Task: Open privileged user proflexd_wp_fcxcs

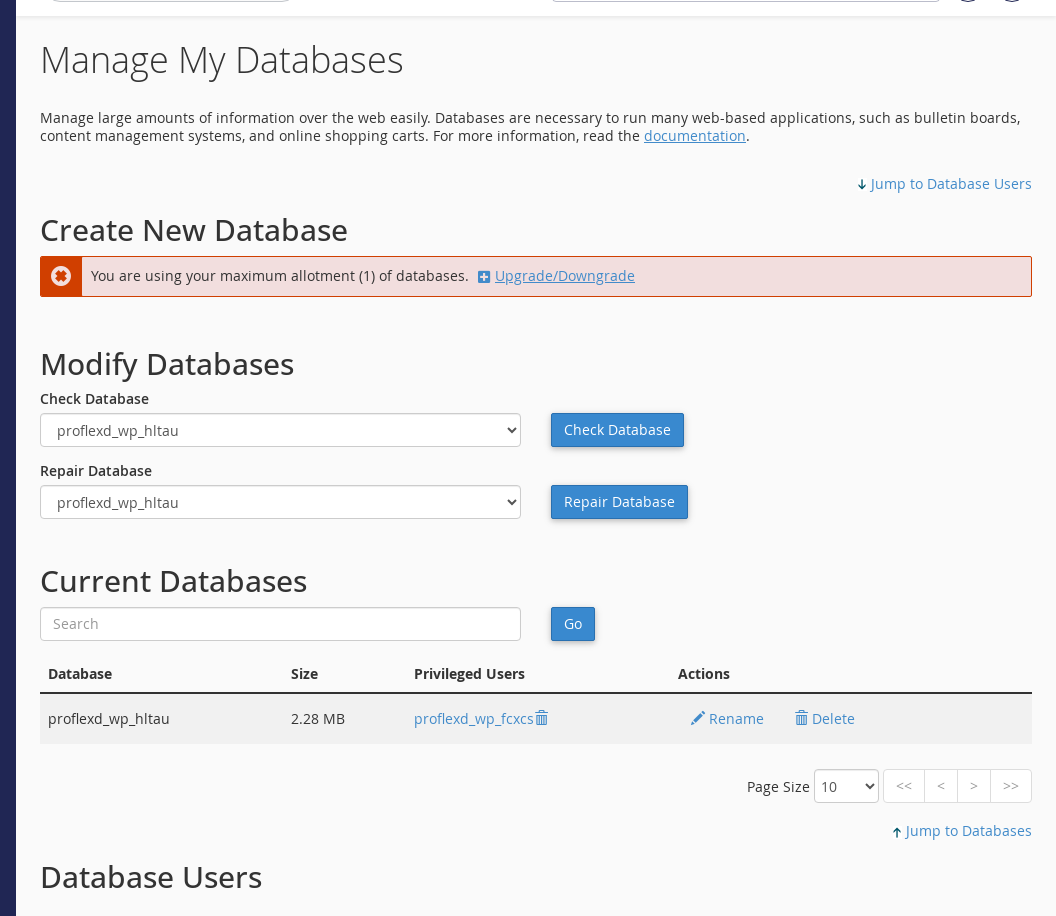Action: coord(473,719)
